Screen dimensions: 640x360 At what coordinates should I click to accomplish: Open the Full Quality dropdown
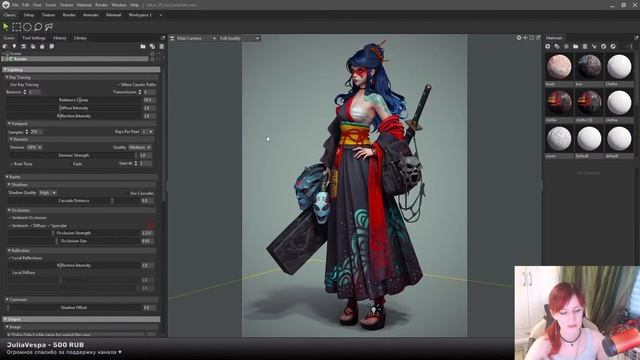coord(239,38)
